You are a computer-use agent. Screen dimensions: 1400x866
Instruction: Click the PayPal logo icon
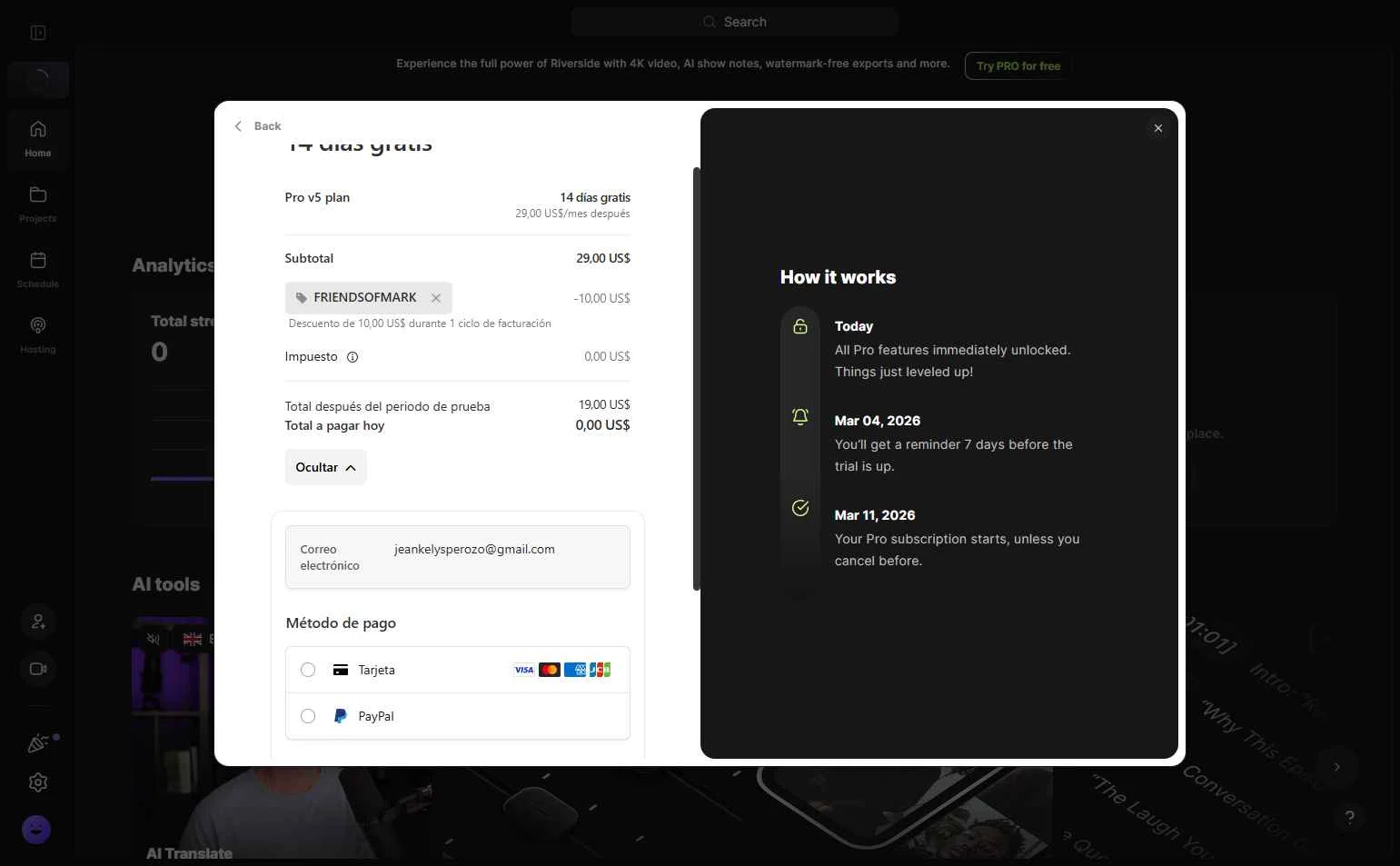click(341, 716)
